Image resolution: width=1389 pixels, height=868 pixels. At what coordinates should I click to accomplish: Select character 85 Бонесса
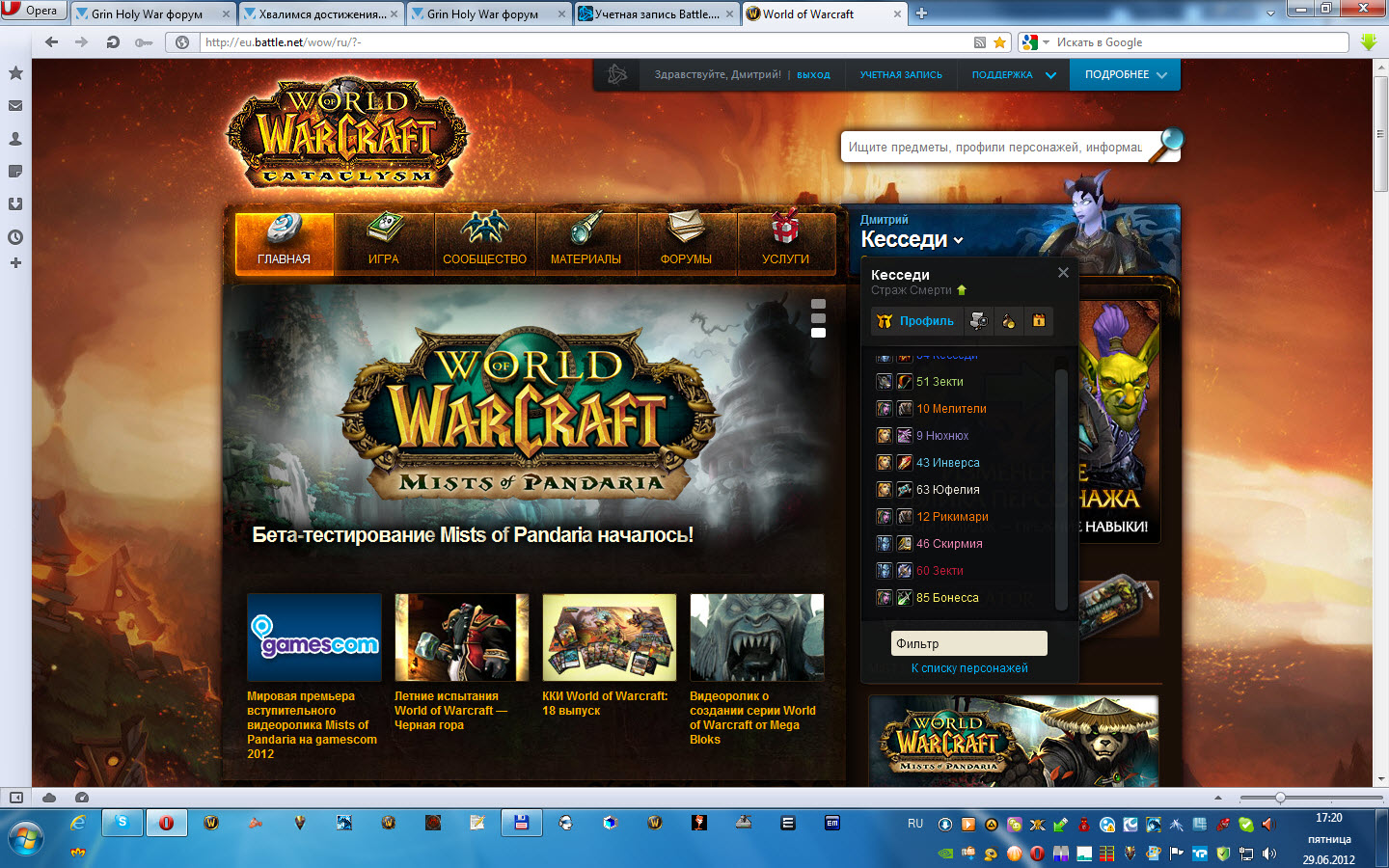pos(947,598)
